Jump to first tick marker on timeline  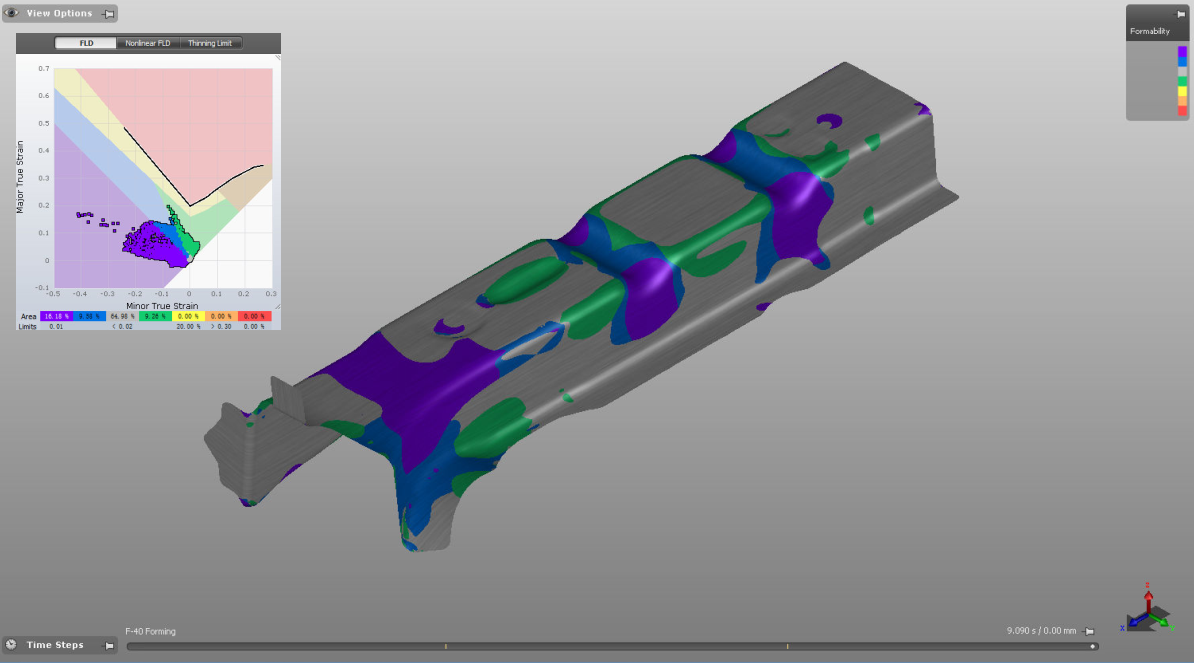coord(445,646)
